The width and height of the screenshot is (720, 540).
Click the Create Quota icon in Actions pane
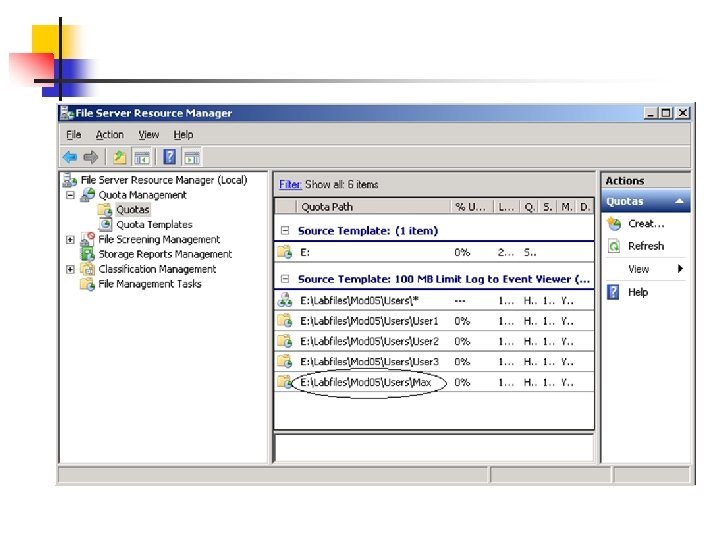click(614, 224)
